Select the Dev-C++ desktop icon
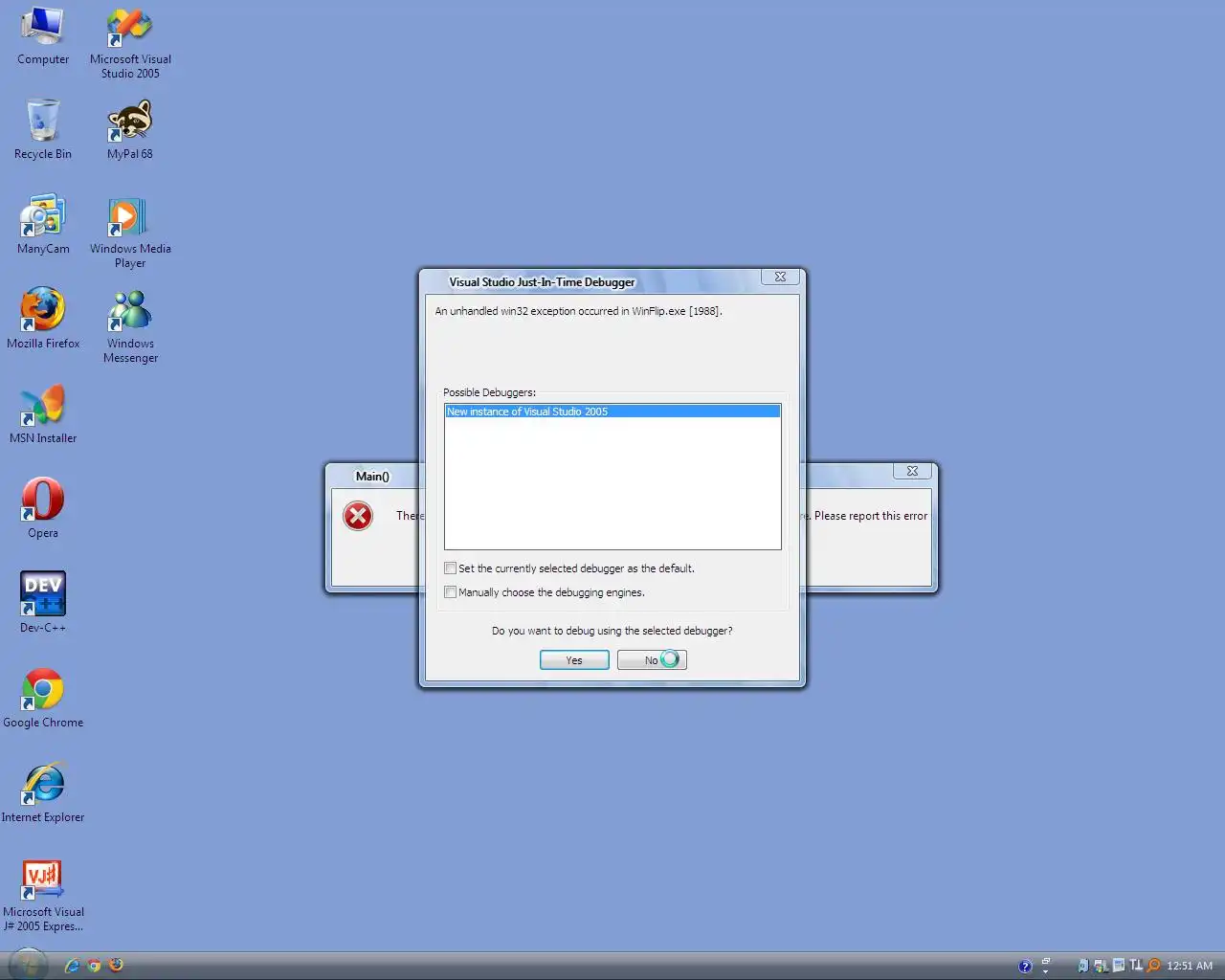This screenshot has width=1225, height=980. tap(43, 601)
